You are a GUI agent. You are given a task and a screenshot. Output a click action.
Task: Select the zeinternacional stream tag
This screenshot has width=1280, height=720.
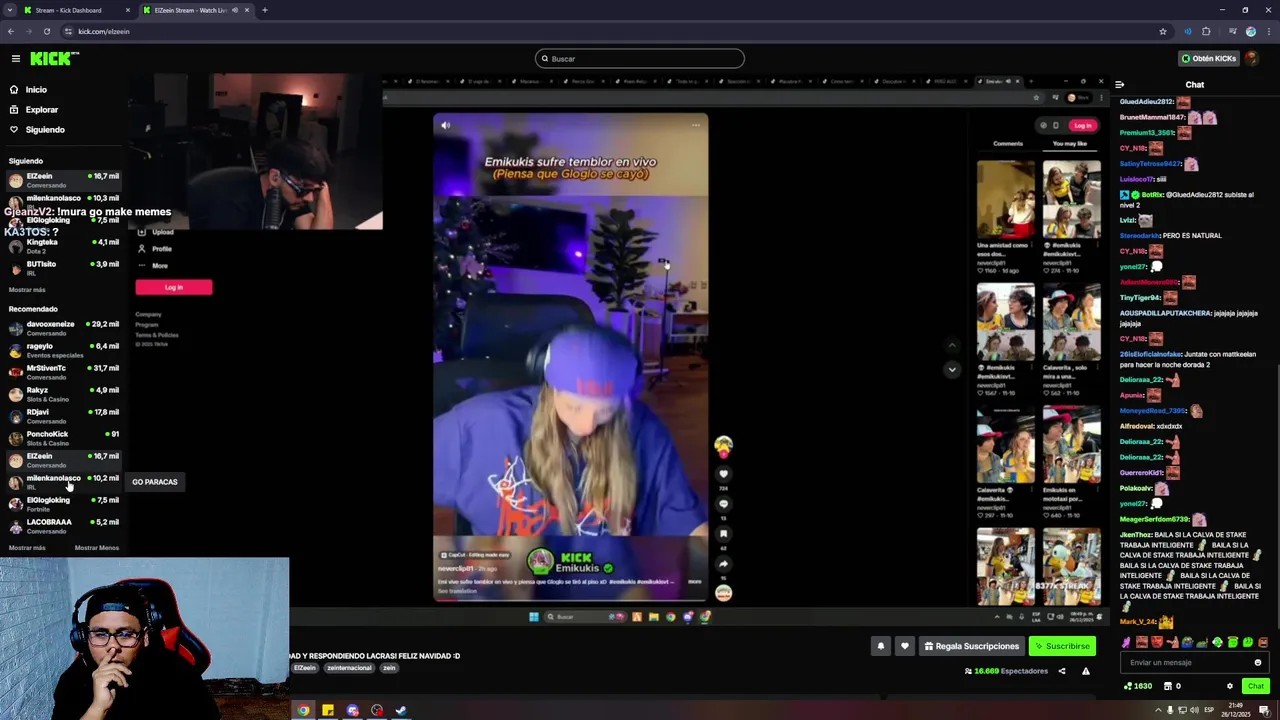pos(349,668)
